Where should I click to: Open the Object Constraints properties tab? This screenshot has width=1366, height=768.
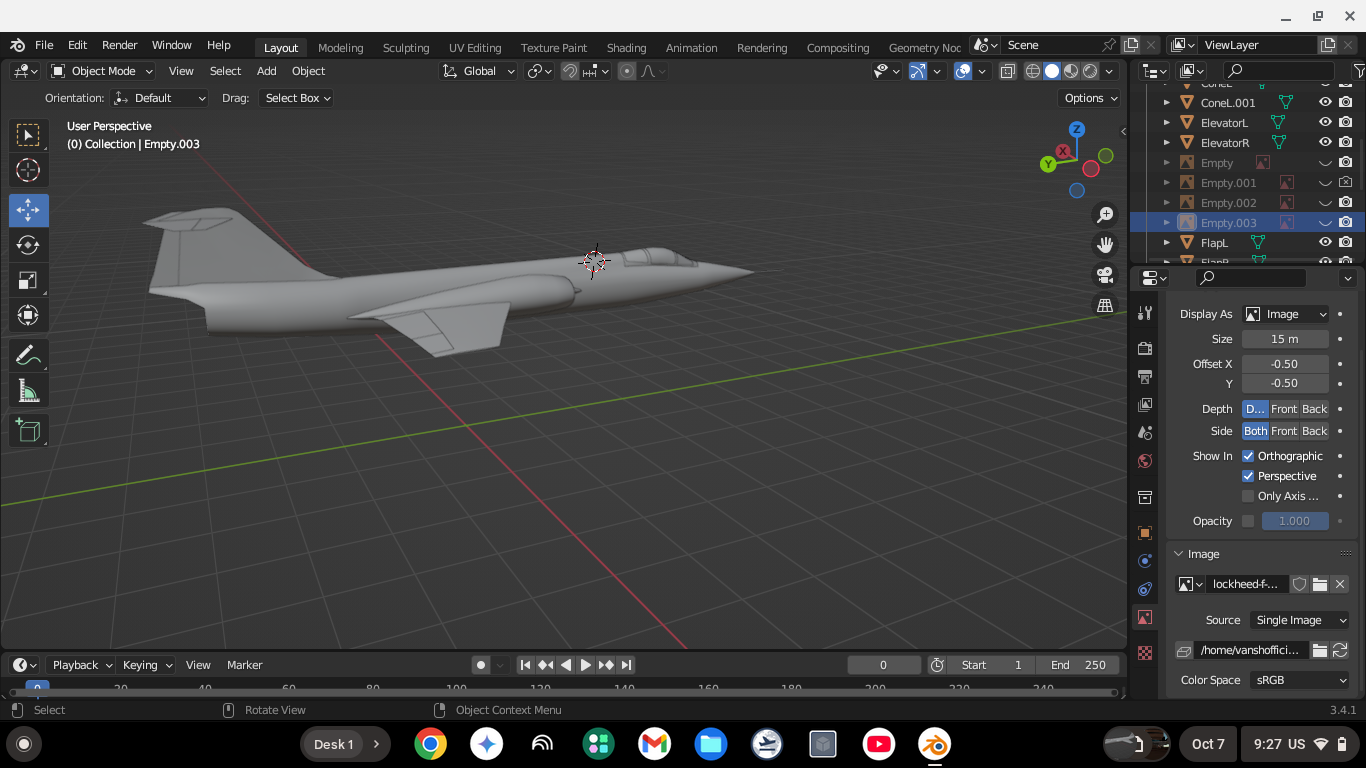coord(1145,589)
